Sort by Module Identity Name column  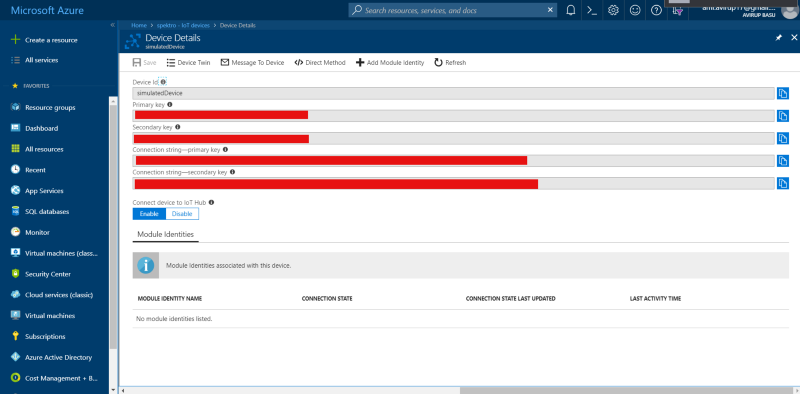[169, 299]
